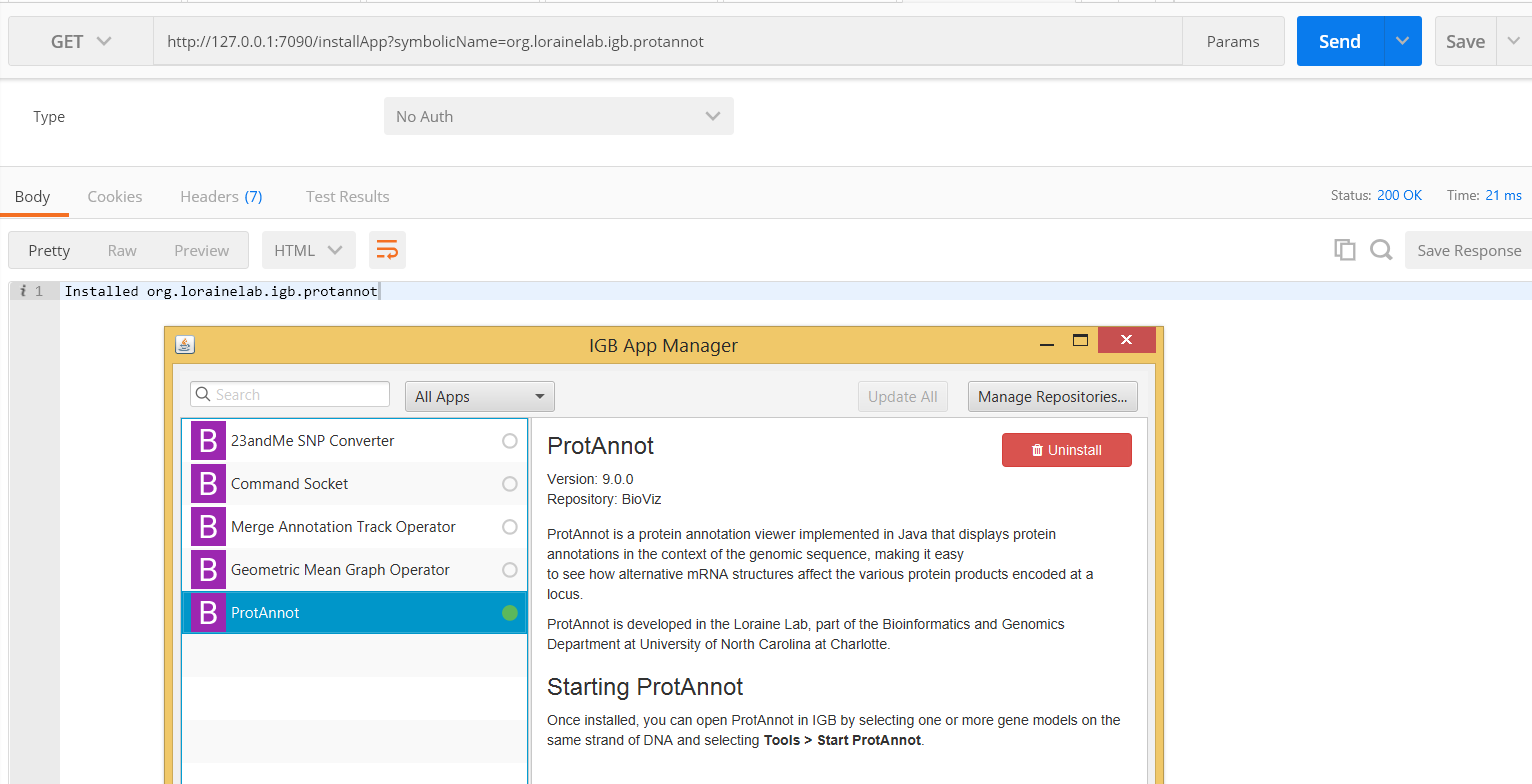The image size is (1532, 784).
Task: Open the All Apps filter dropdown
Action: point(479,397)
